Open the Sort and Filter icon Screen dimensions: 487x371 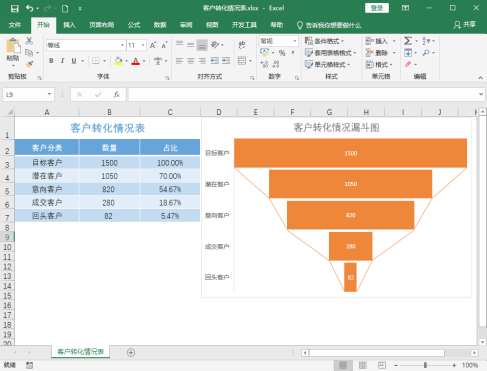tap(426, 41)
